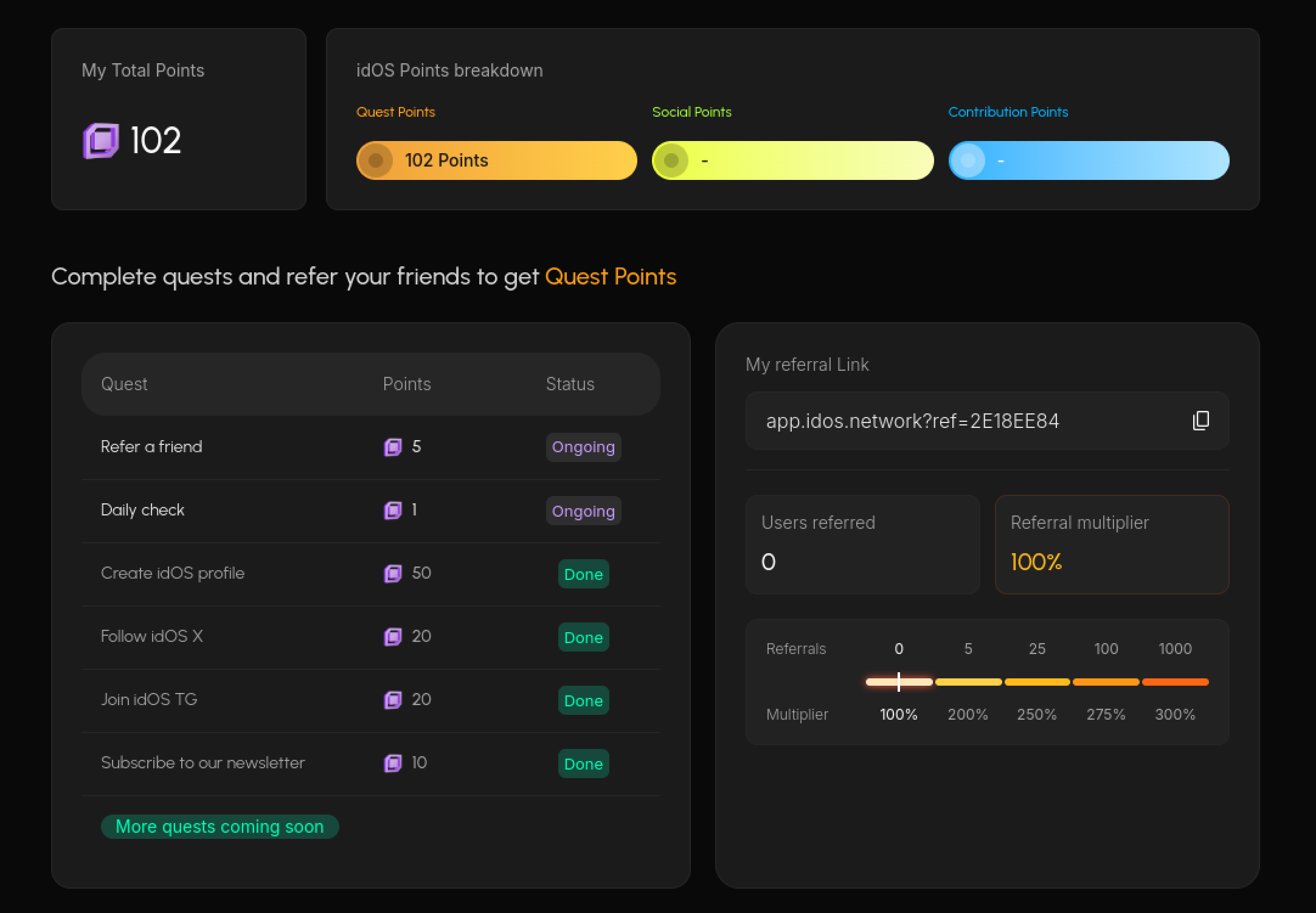
Task: Copy the referral link using the copy icon
Action: (x=1200, y=421)
